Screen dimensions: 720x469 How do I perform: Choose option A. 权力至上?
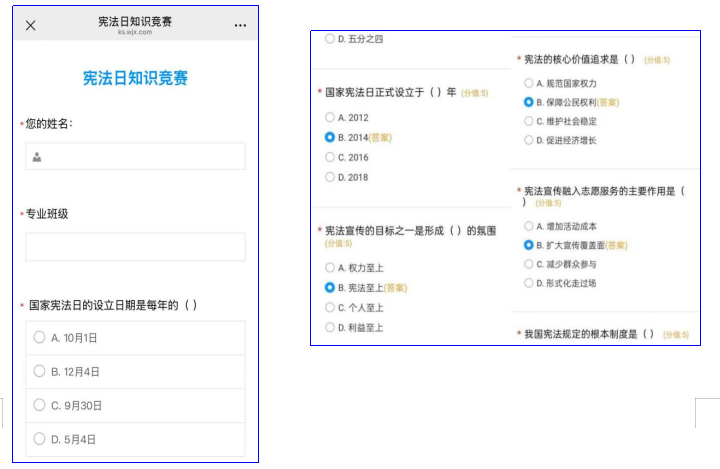(x=330, y=267)
